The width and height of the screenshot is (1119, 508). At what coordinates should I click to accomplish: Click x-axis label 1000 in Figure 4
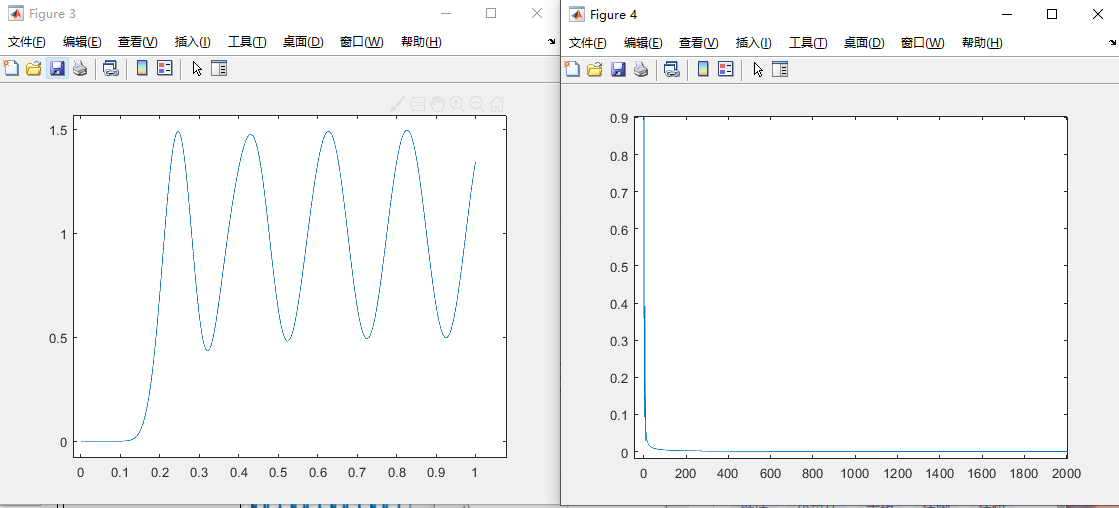click(855, 473)
